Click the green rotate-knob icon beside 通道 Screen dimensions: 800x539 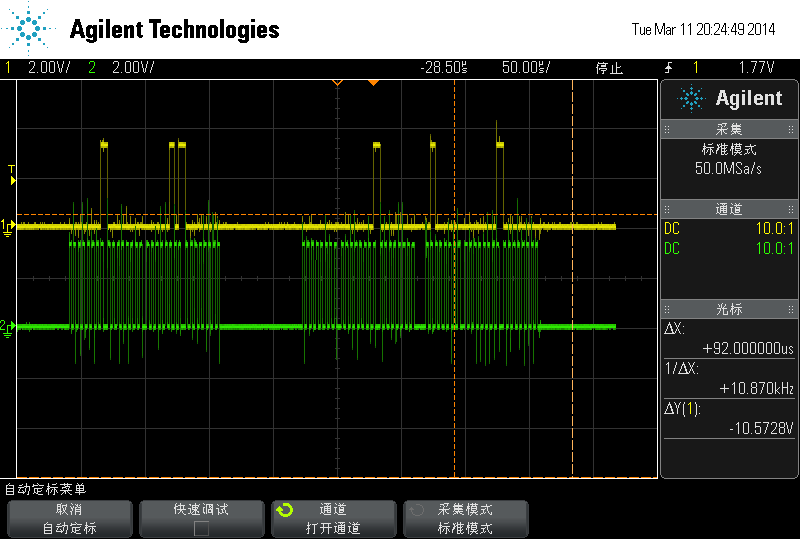click(285, 510)
